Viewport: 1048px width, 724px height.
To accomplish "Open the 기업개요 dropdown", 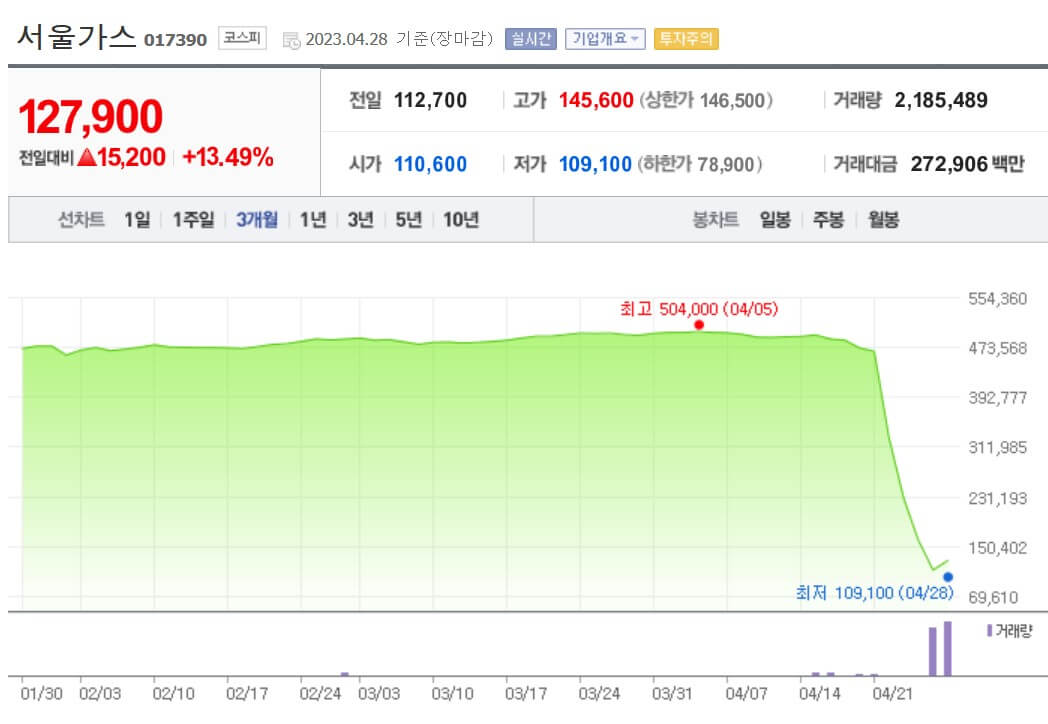I will (605, 39).
